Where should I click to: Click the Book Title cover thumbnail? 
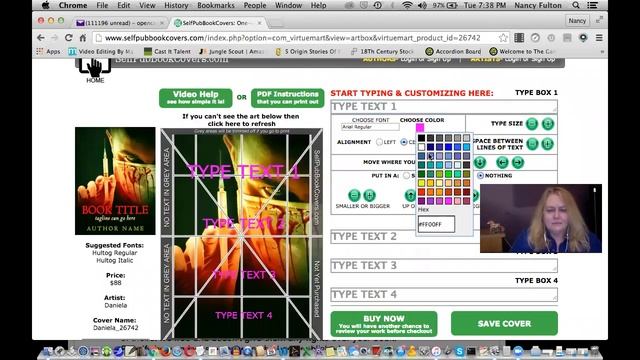(115, 181)
